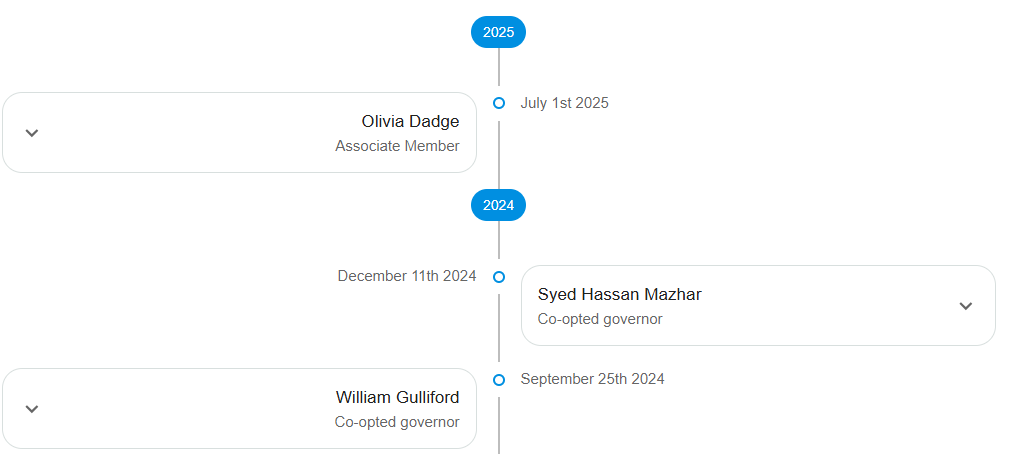The image size is (1009, 454).
Task: Click the July 1st 2025 date label
Action: 564,103
